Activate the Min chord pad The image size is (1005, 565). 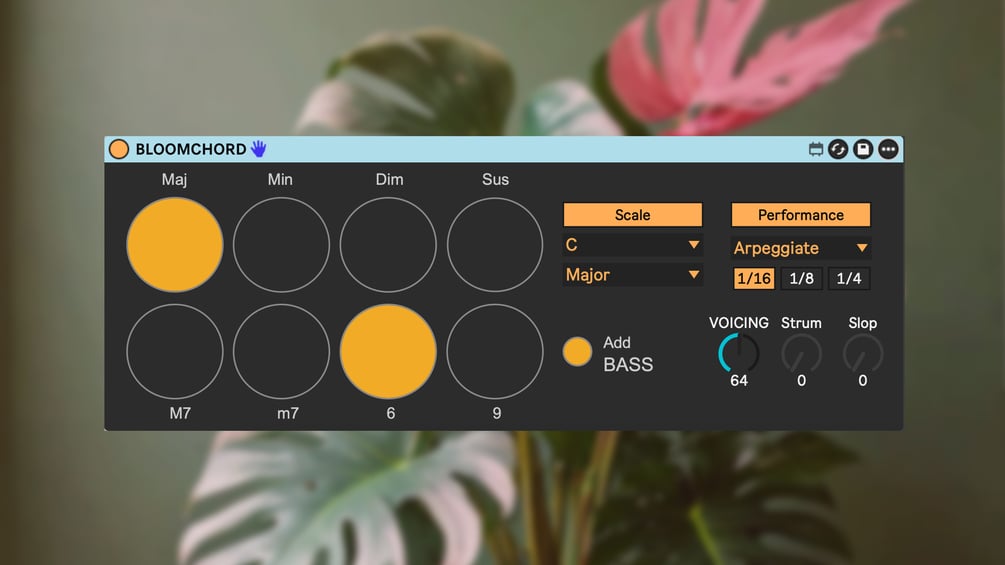click(x=281, y=245)
